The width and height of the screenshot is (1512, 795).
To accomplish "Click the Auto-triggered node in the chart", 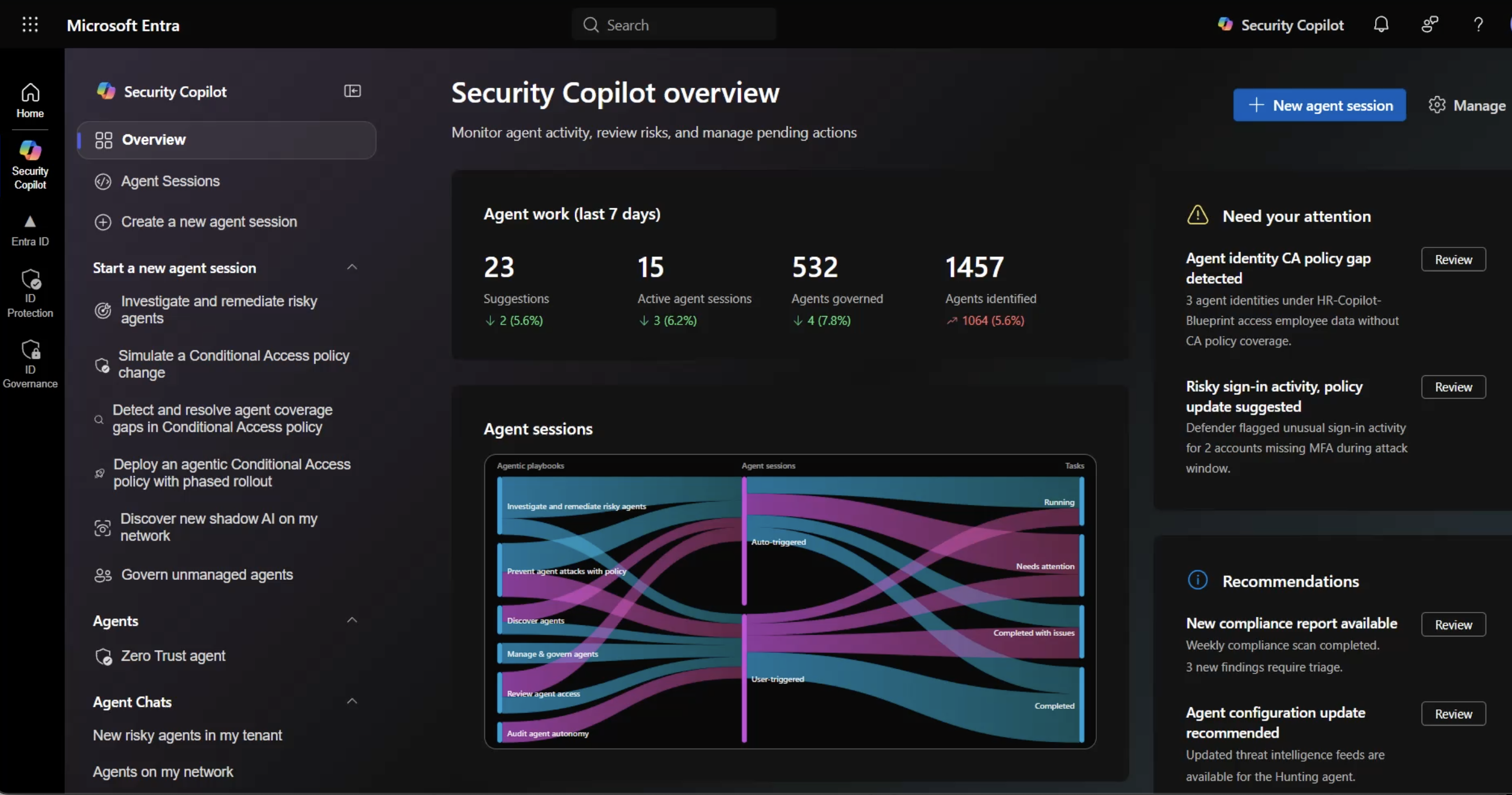I will click(x=744, y=541).
